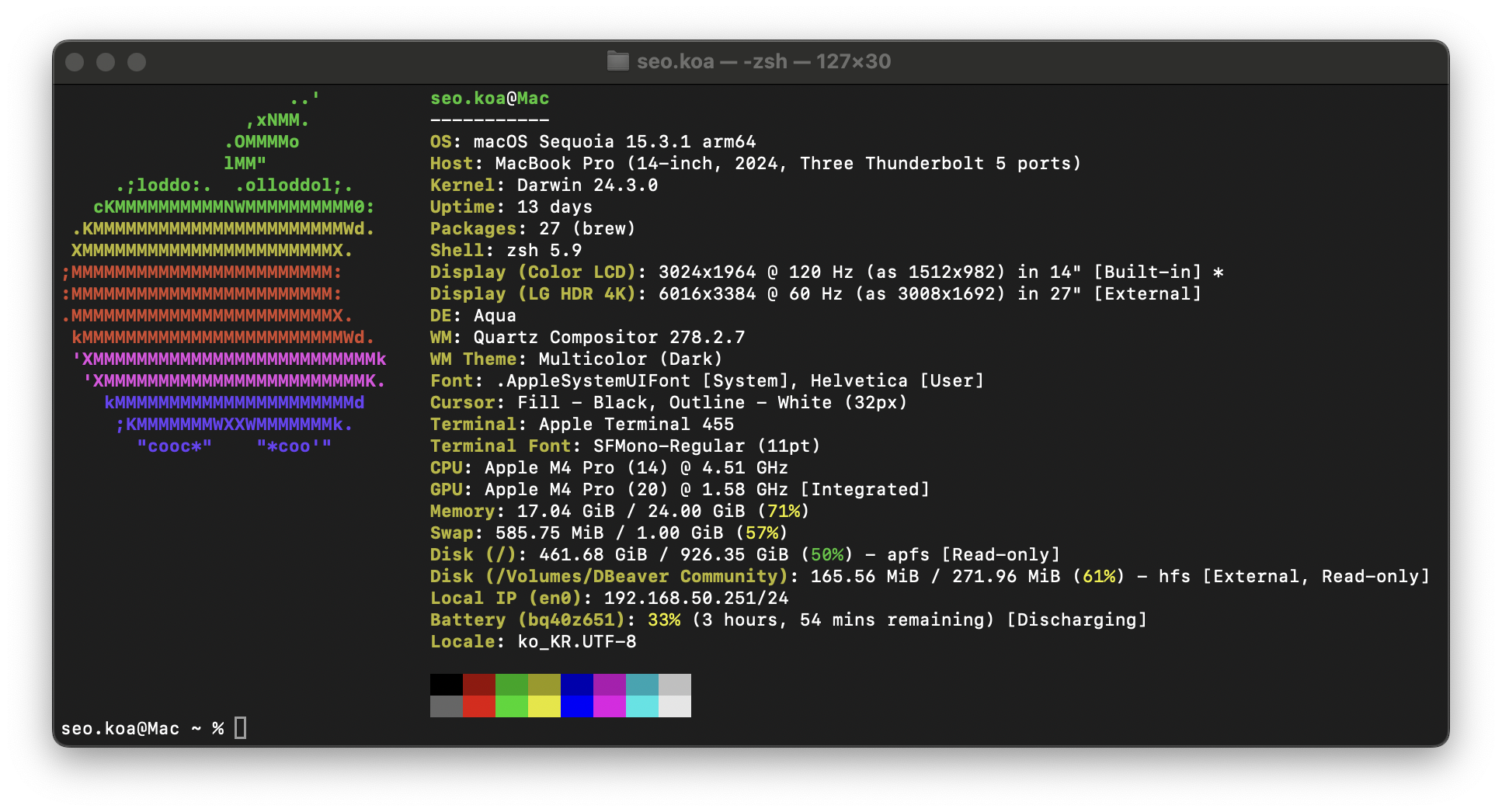Click the 'seo.koa@Mac ~ %' prompt text
Viewport: 1502px width, 812px height.
[x=143, y=729]
